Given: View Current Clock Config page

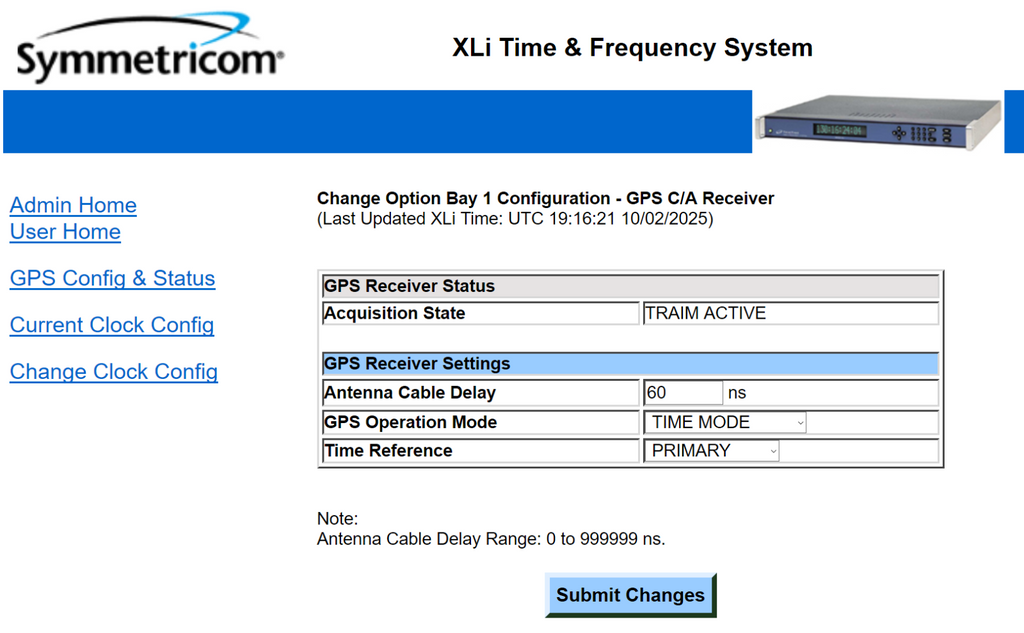Looking at the screenshot, I should (x=112, y=325).
